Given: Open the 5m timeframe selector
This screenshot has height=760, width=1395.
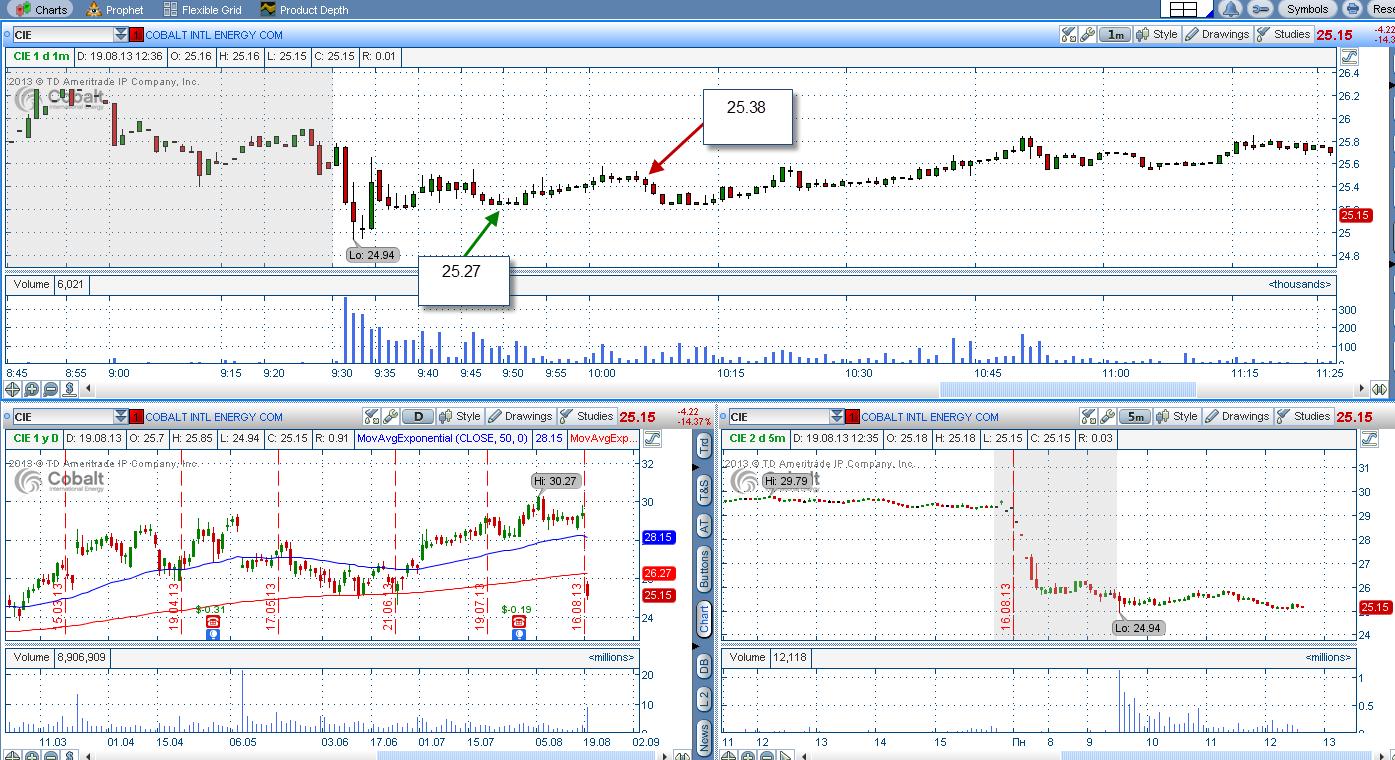Looking at the screenshot, I should 1134,416.
